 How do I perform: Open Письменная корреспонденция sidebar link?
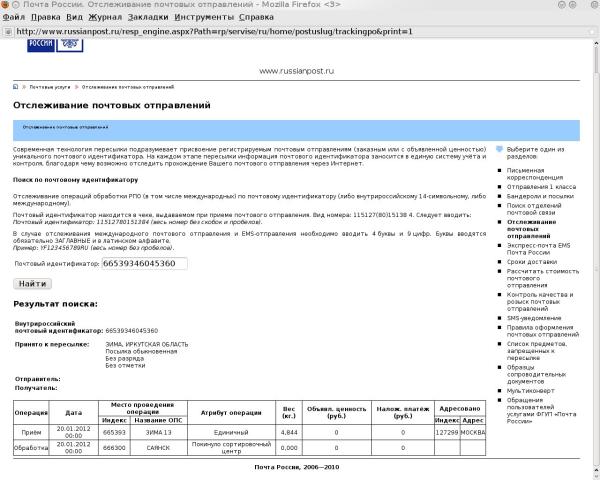click(535, 174)
